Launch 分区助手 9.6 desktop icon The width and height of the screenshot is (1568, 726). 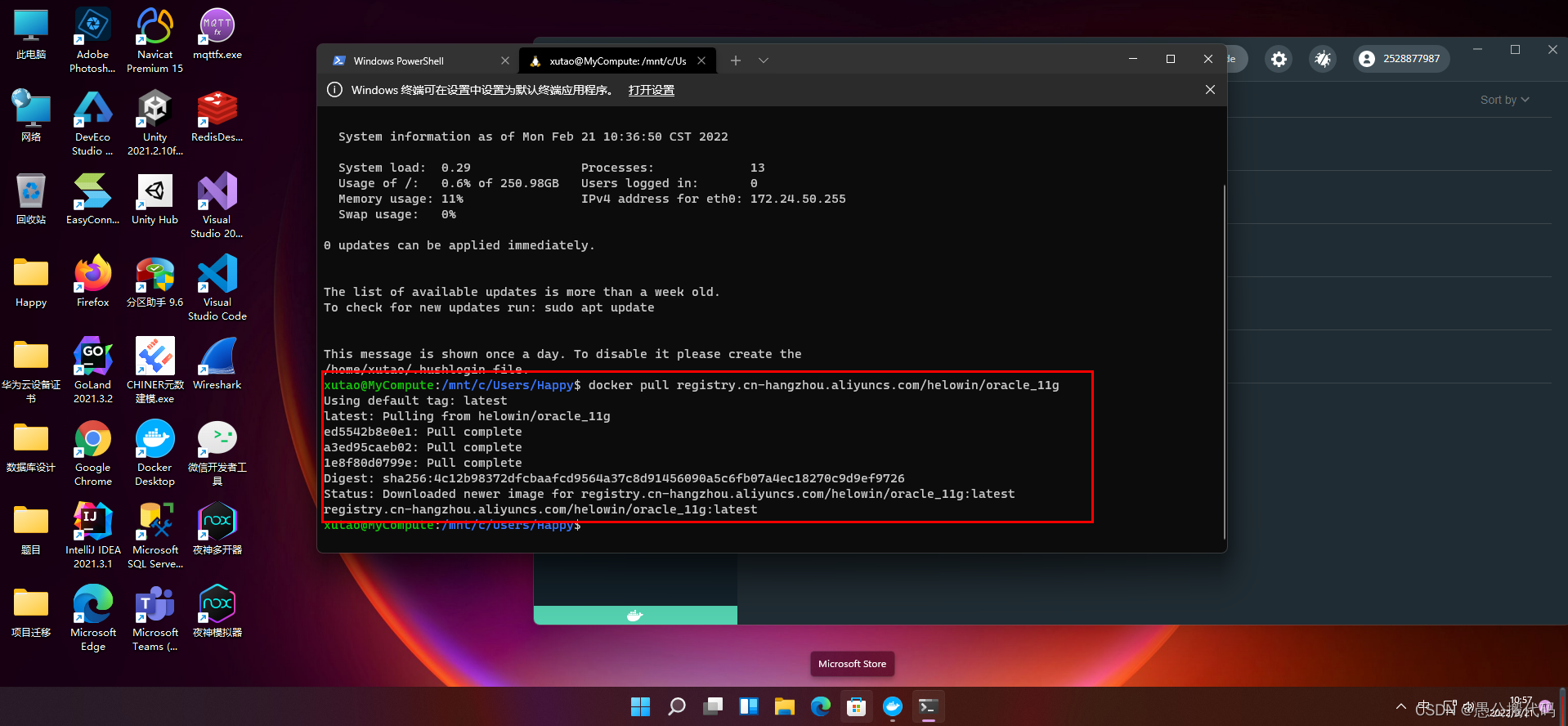[155, 282]
